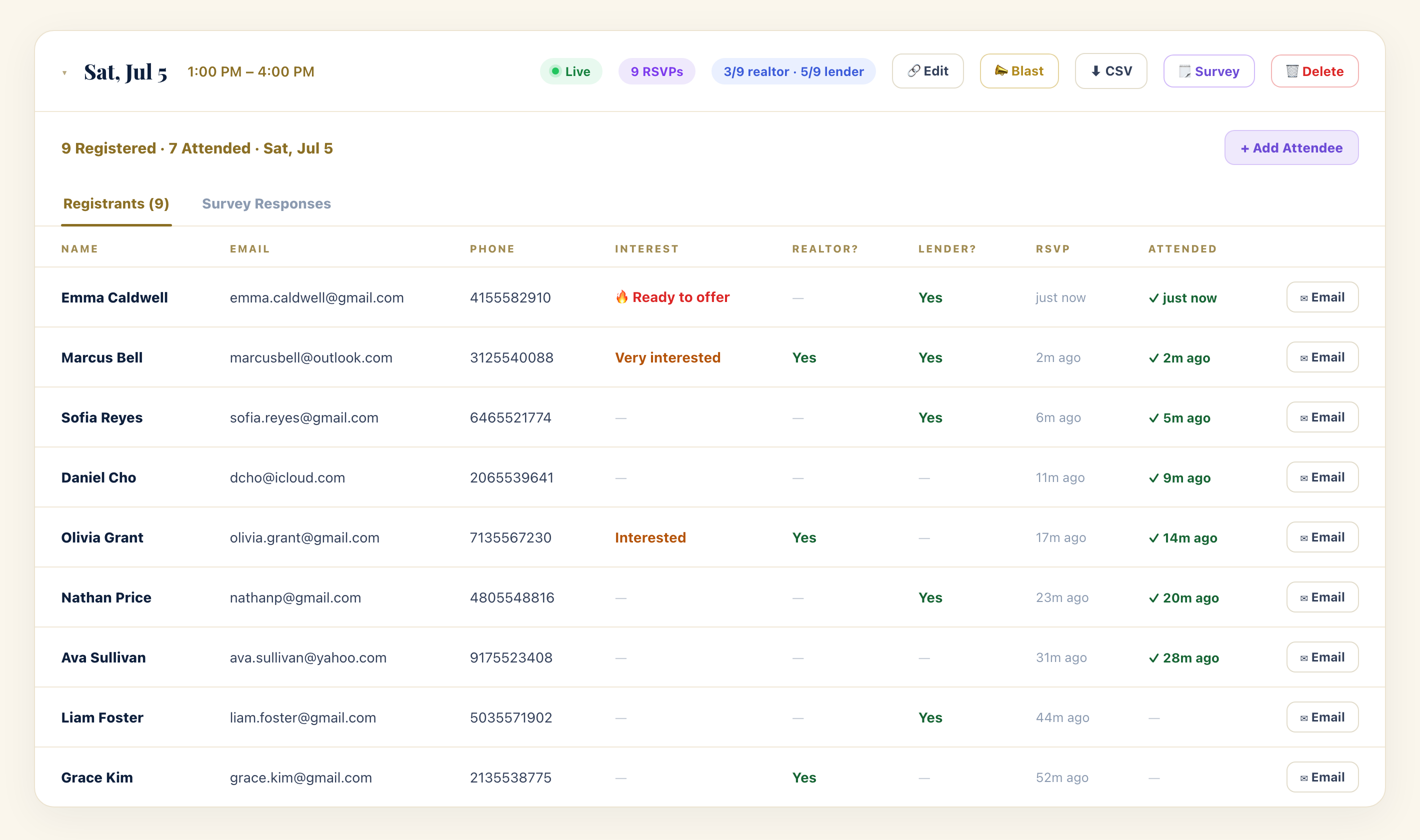Image resolution: width=1420 pixels, height=840 pixels.
Task: Select the Grace Kim name cell
Action: click(x=97, y=777)
